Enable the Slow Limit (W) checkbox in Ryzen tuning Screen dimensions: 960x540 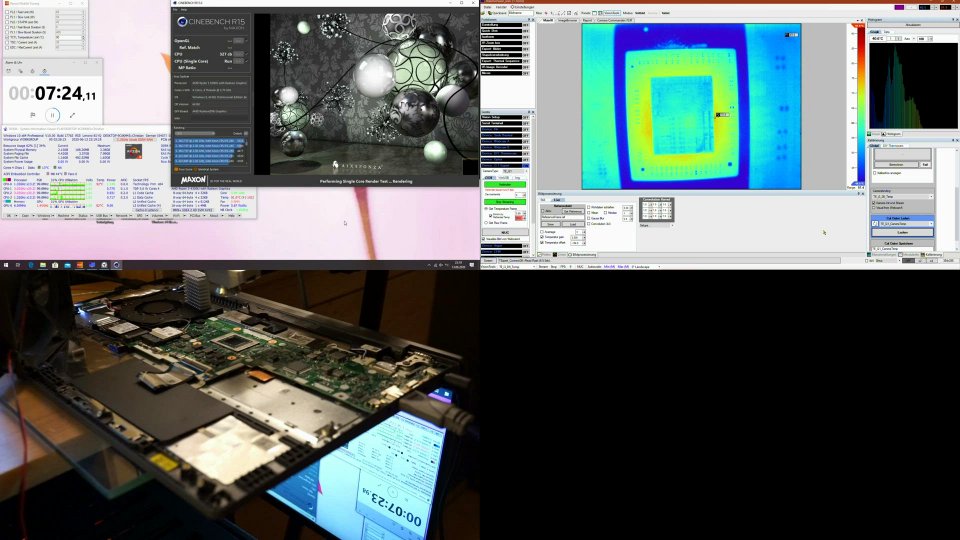7,17
